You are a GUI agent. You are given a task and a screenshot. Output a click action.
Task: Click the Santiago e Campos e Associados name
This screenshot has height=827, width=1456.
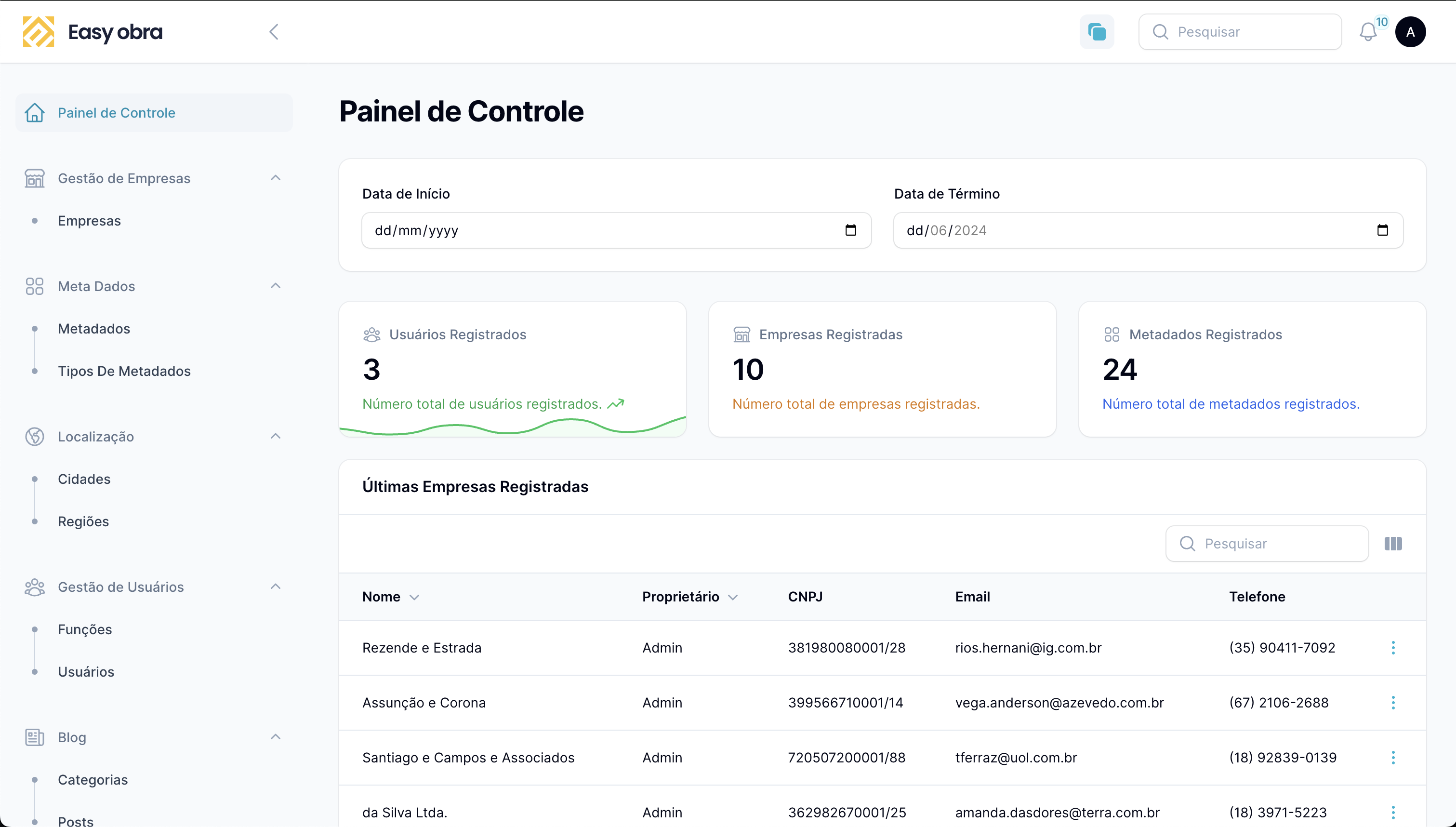(x=468, y=758)
